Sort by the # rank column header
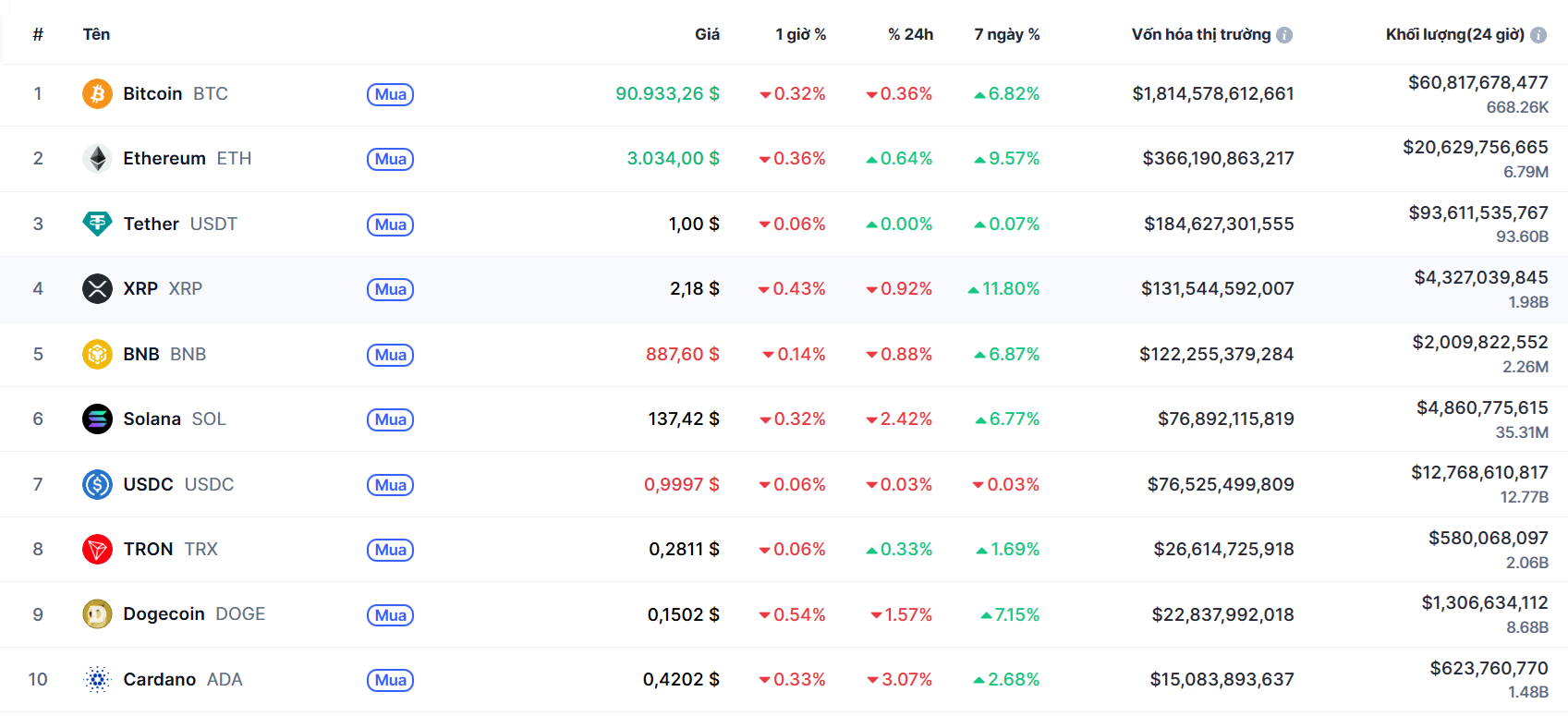This screenshot has width=1568, height=716. [x=38, y=34]
